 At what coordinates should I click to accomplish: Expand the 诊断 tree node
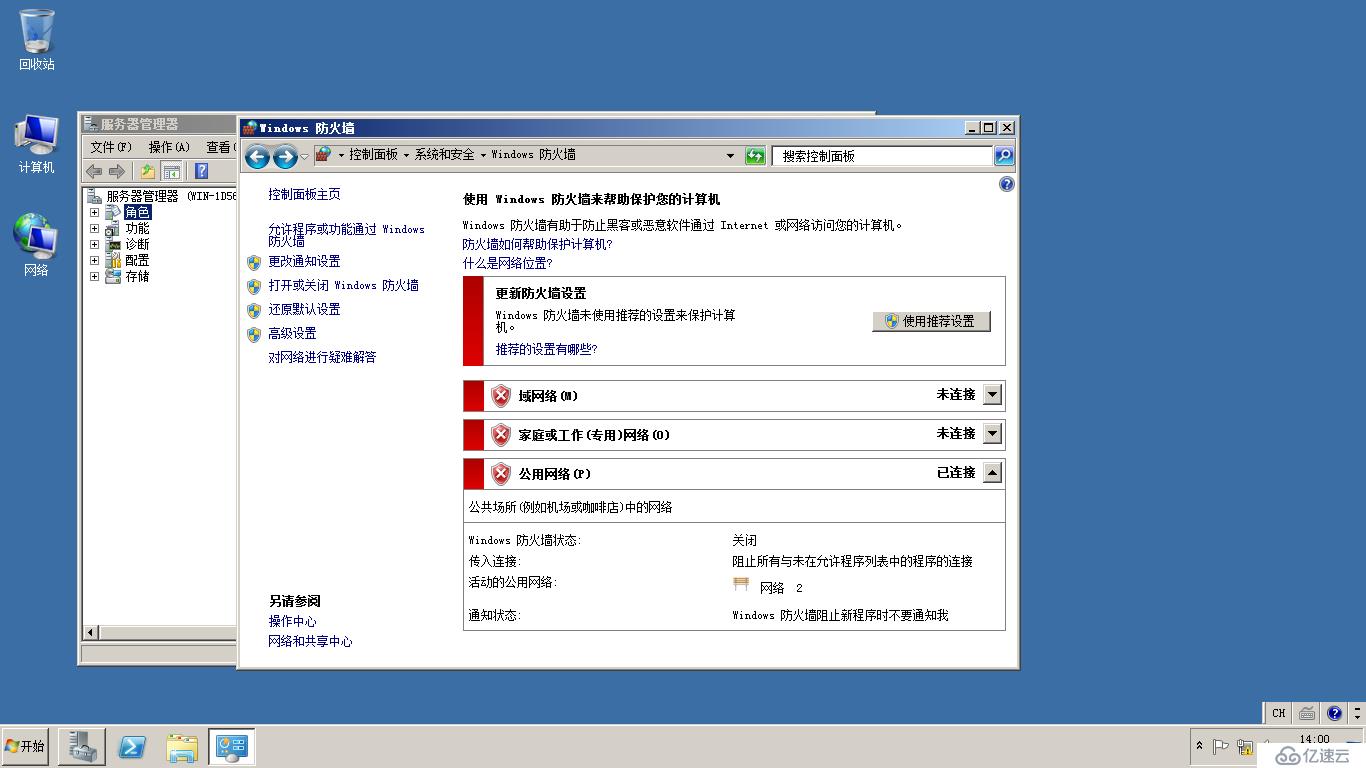click(94, 244)
